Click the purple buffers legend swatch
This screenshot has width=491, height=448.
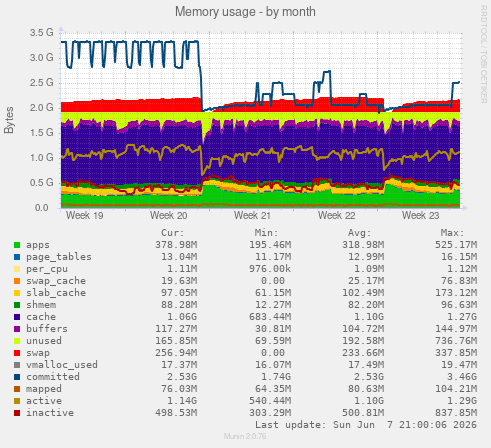17,329
